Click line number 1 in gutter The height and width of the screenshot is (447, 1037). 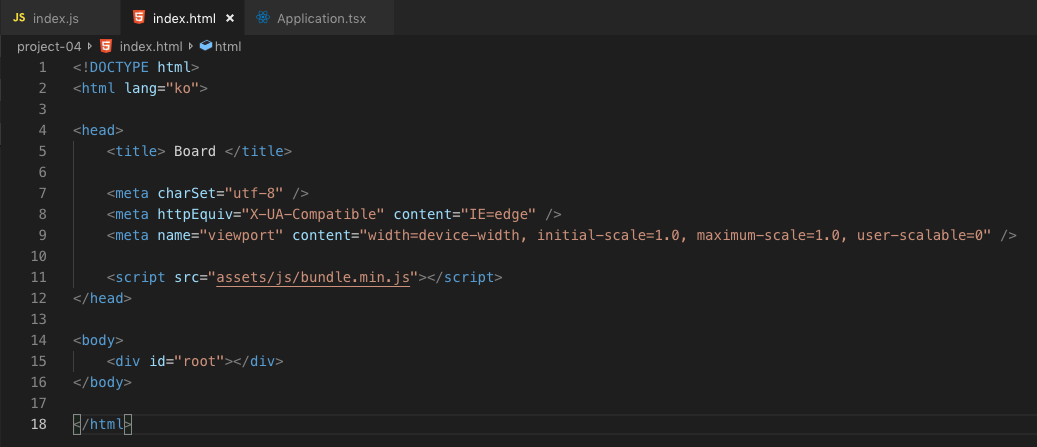point(42,67)
